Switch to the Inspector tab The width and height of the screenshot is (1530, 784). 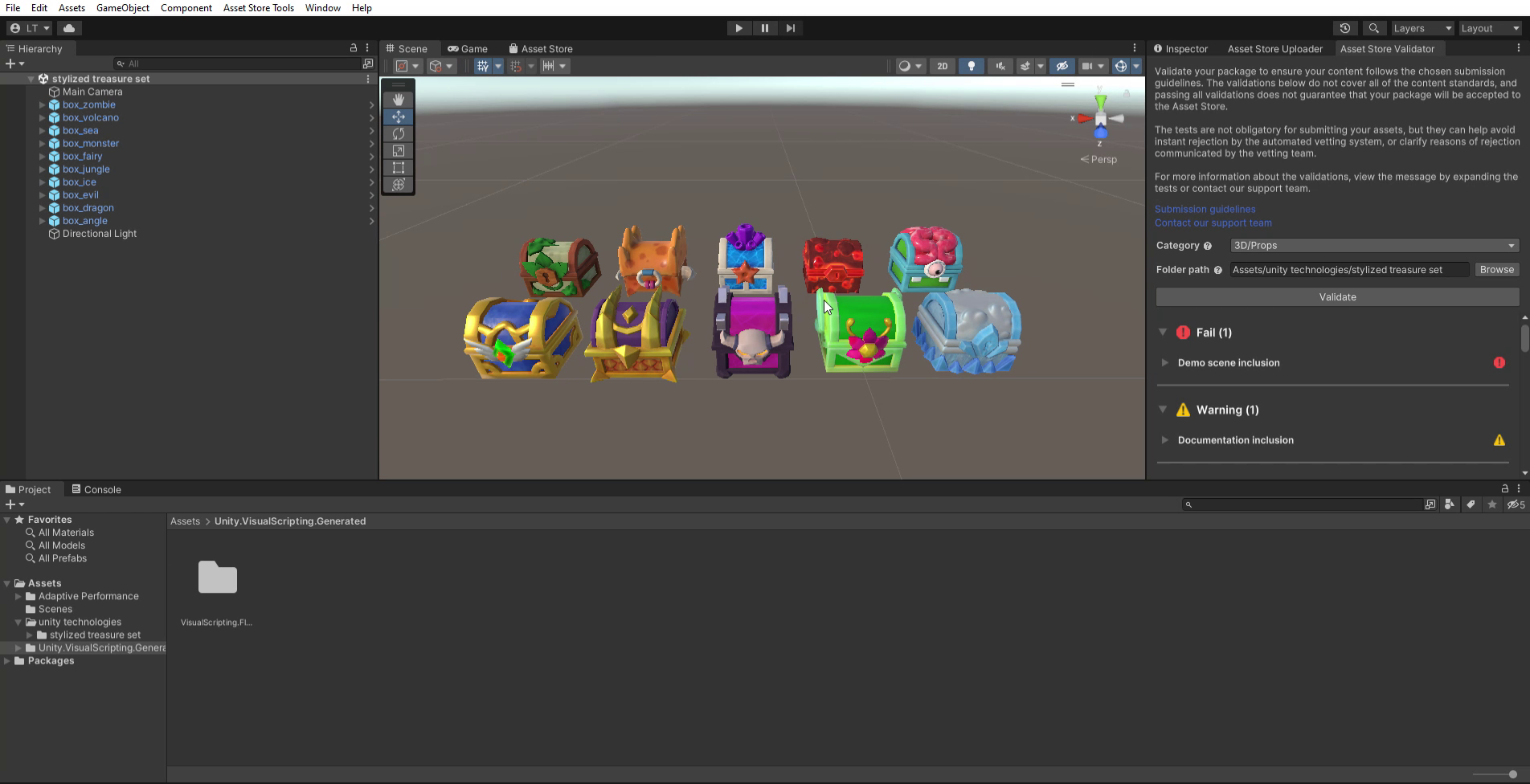[1180, 48]
